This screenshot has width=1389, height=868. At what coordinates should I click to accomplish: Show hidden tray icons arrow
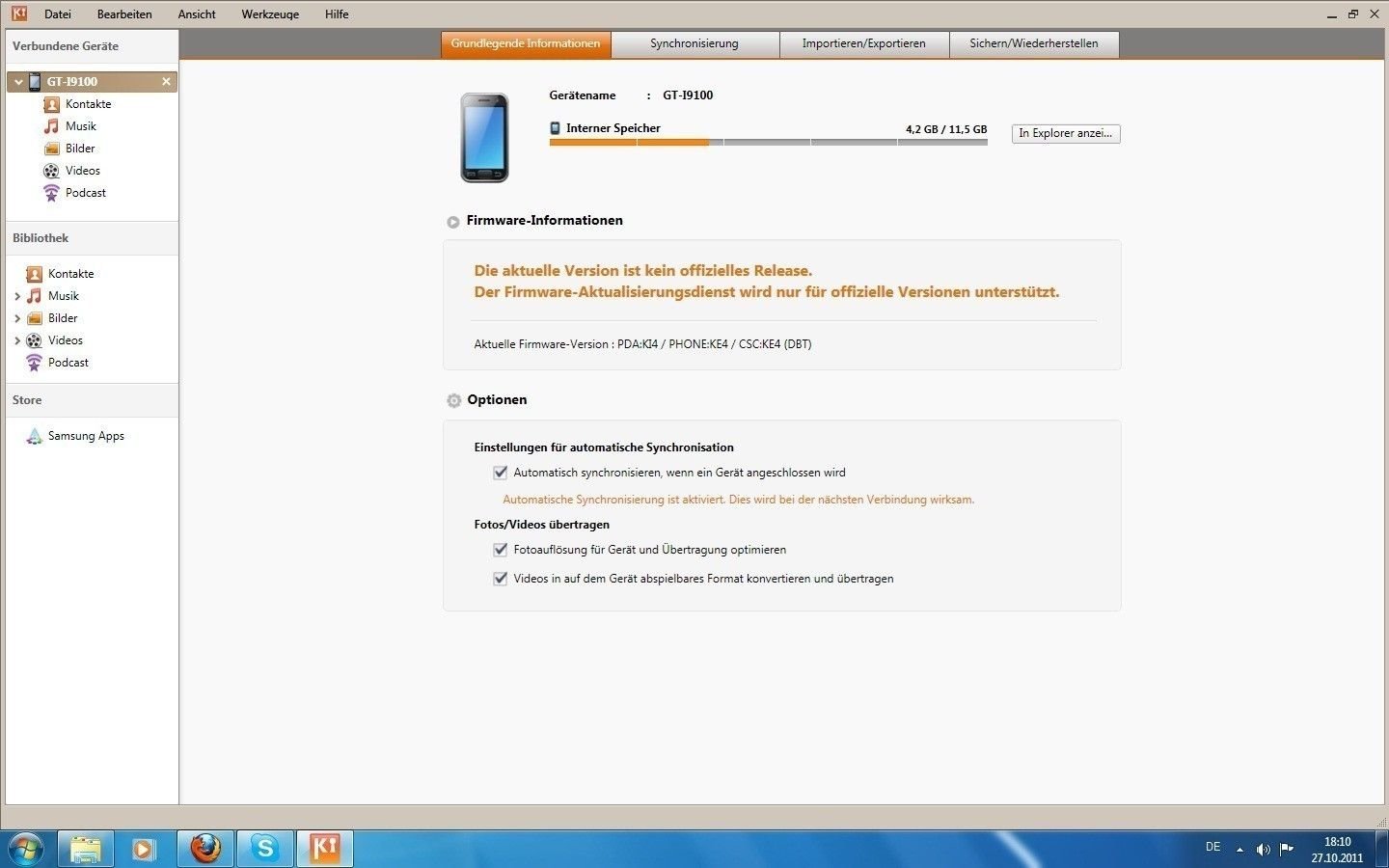click(1239, 850)
